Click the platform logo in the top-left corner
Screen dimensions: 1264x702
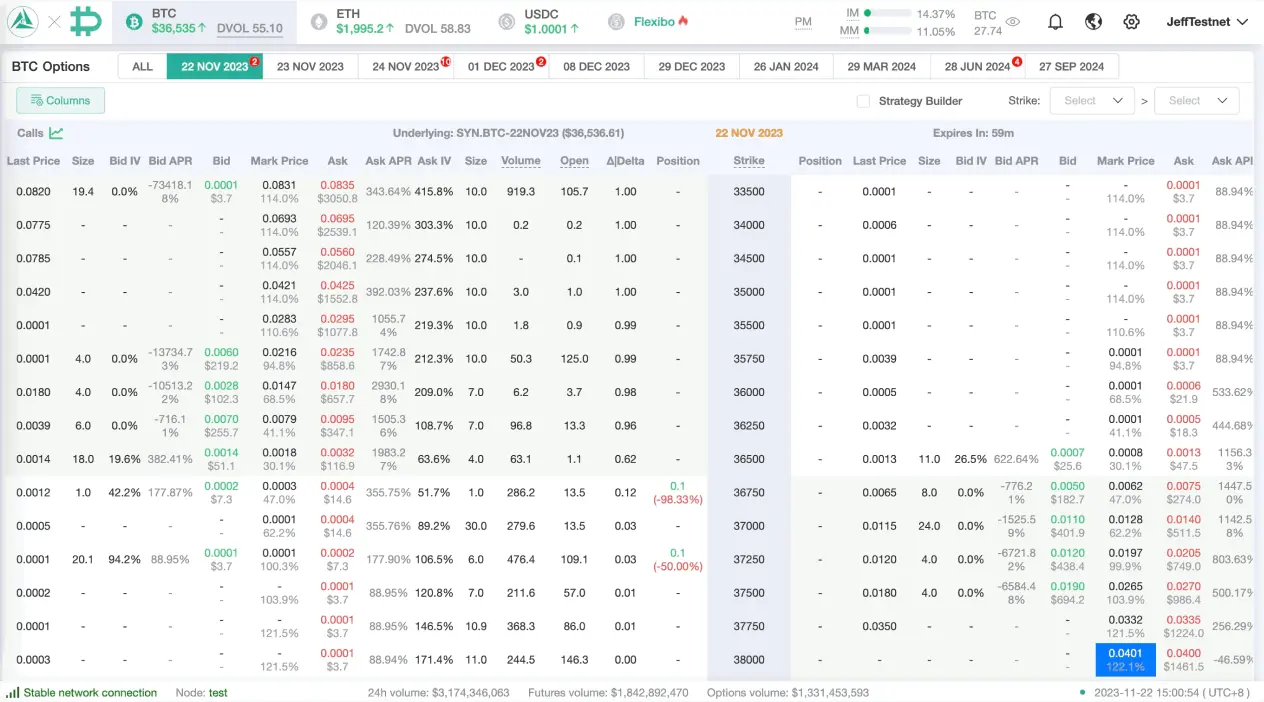21,20
